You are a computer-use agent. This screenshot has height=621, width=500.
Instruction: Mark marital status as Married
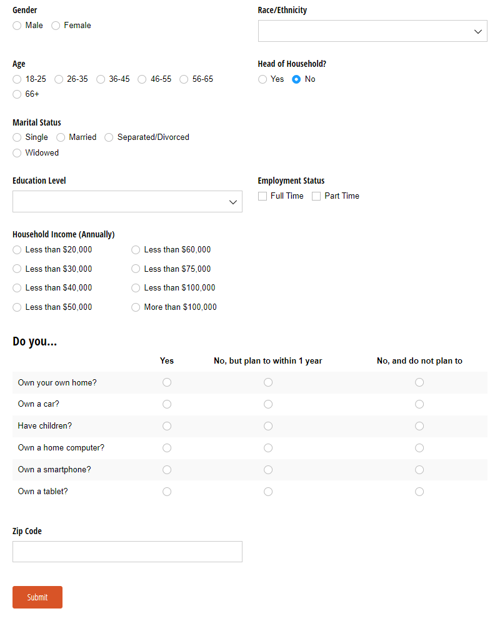coord(60,137)
